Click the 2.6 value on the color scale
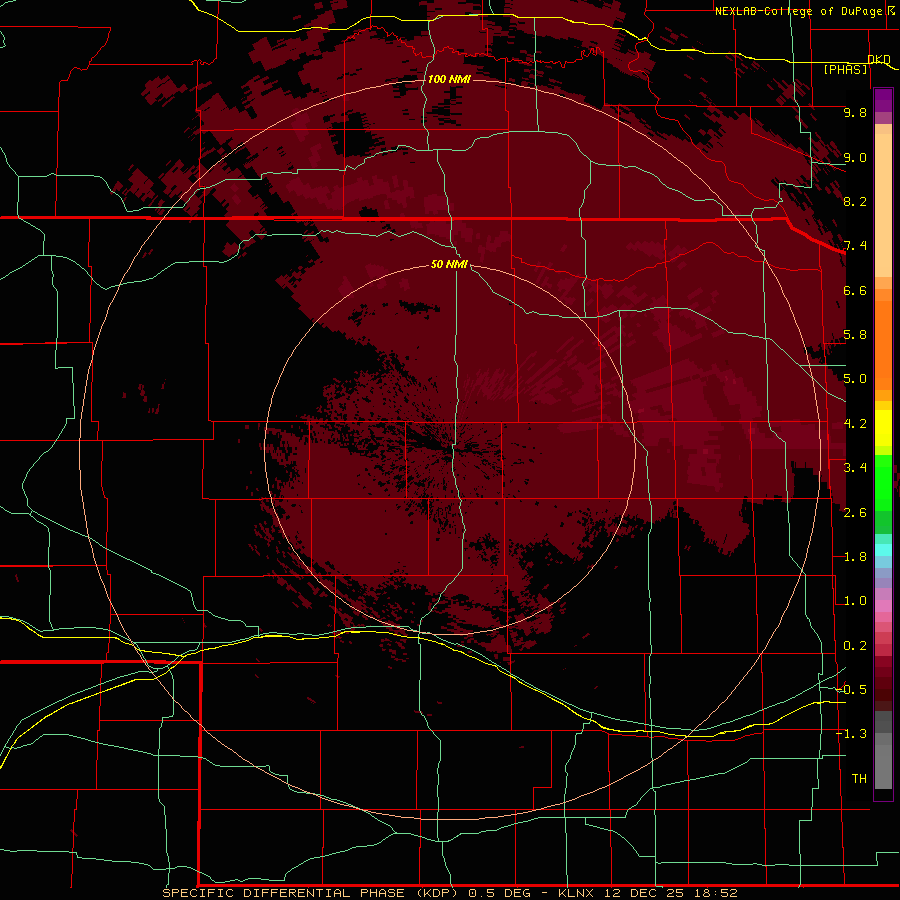This screenshot has width=900, height=900. [x=855, y=513]
